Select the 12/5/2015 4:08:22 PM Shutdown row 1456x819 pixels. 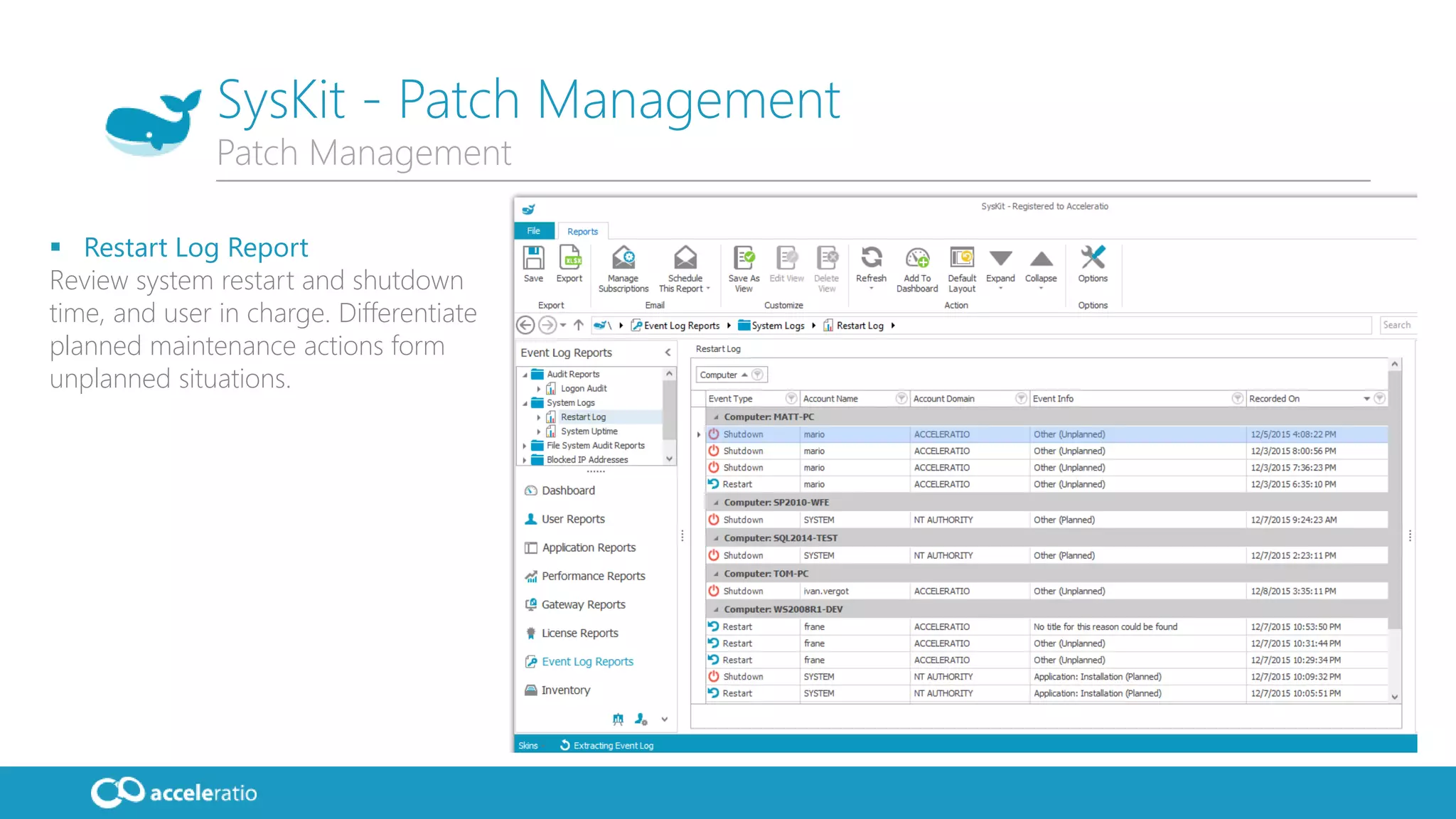coord(1046,434)
